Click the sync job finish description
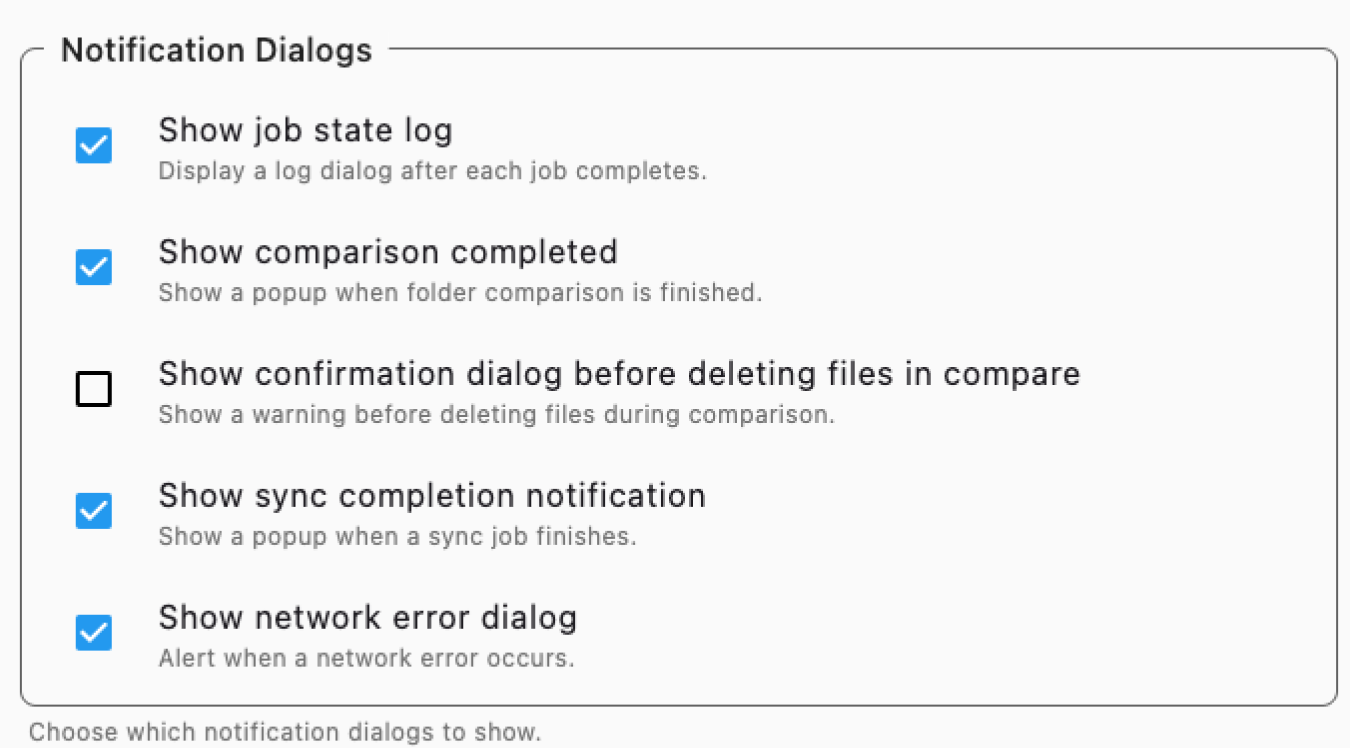This screenshot has width=1350, height=748. [x=398, y=536]
